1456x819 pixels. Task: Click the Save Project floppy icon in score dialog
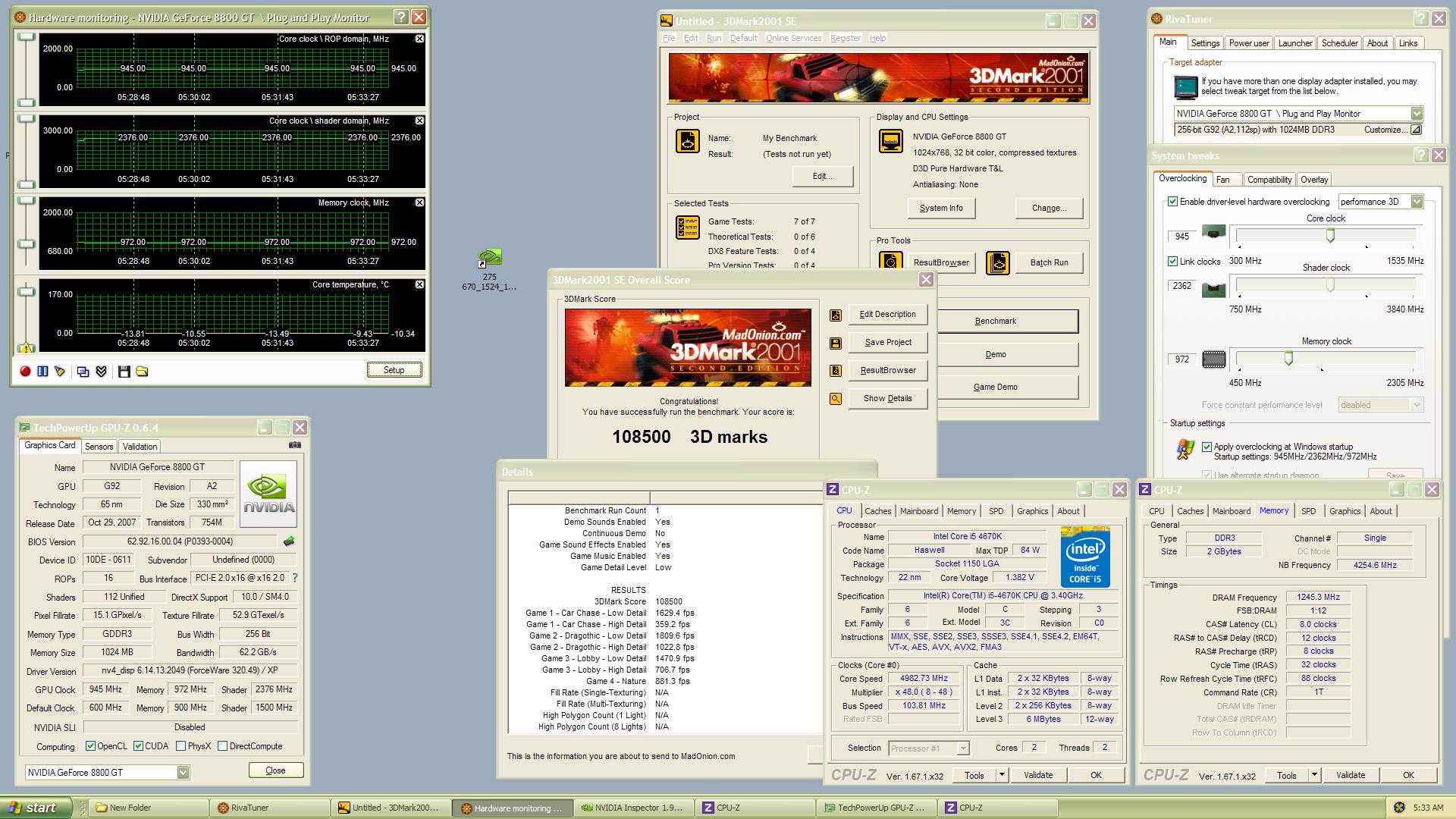(836, 343)
